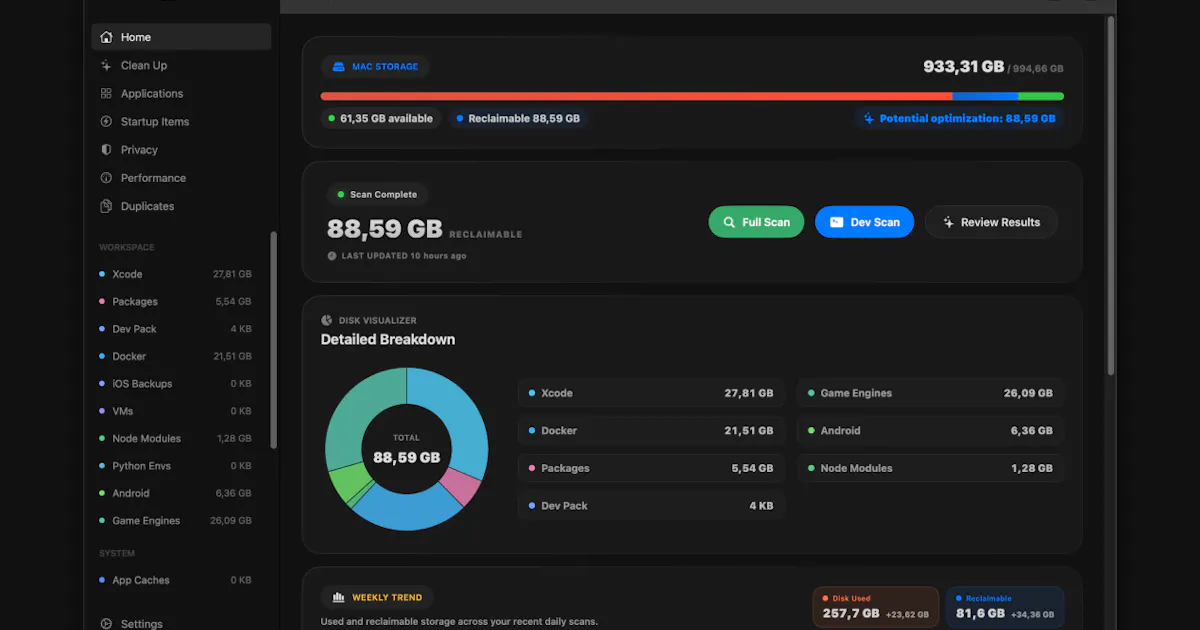Click the sidebar vertical scrollbar
1200x630 pixels.
[274, 340]
